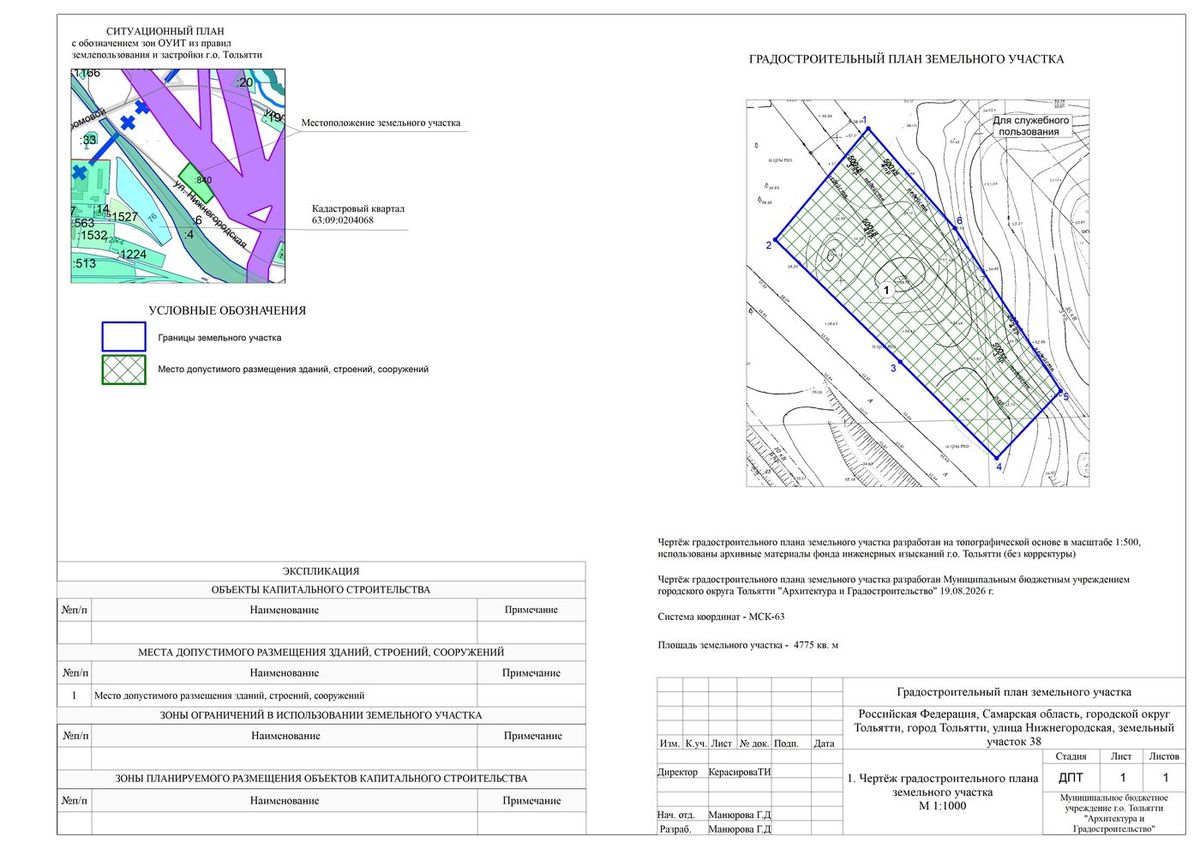Viewport: 1200px width, 849px height.
Task: Click the 'К.уч.' column header
Action: click(x=695, y=745)
